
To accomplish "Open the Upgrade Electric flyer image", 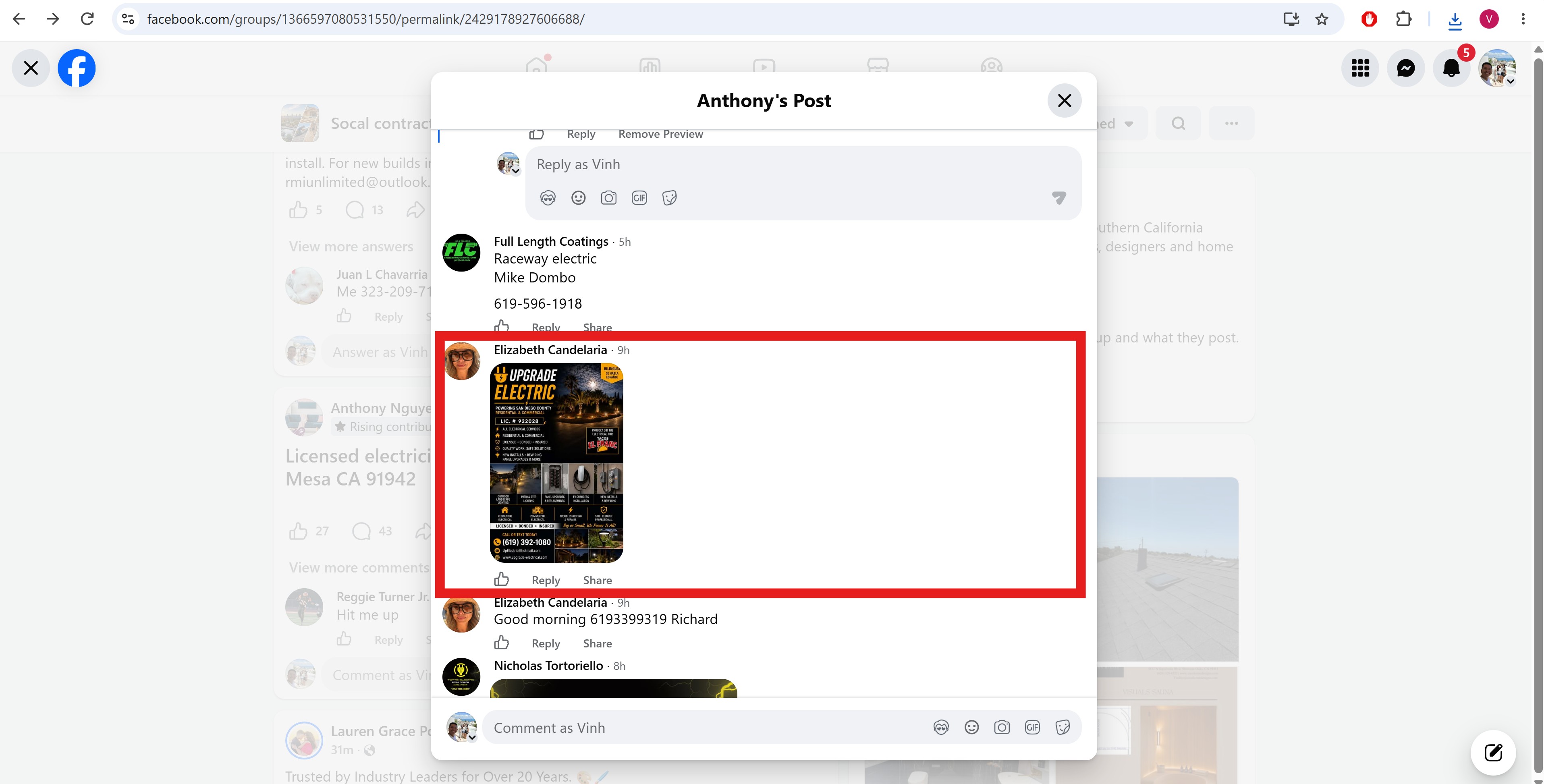I will click(556, 463).
